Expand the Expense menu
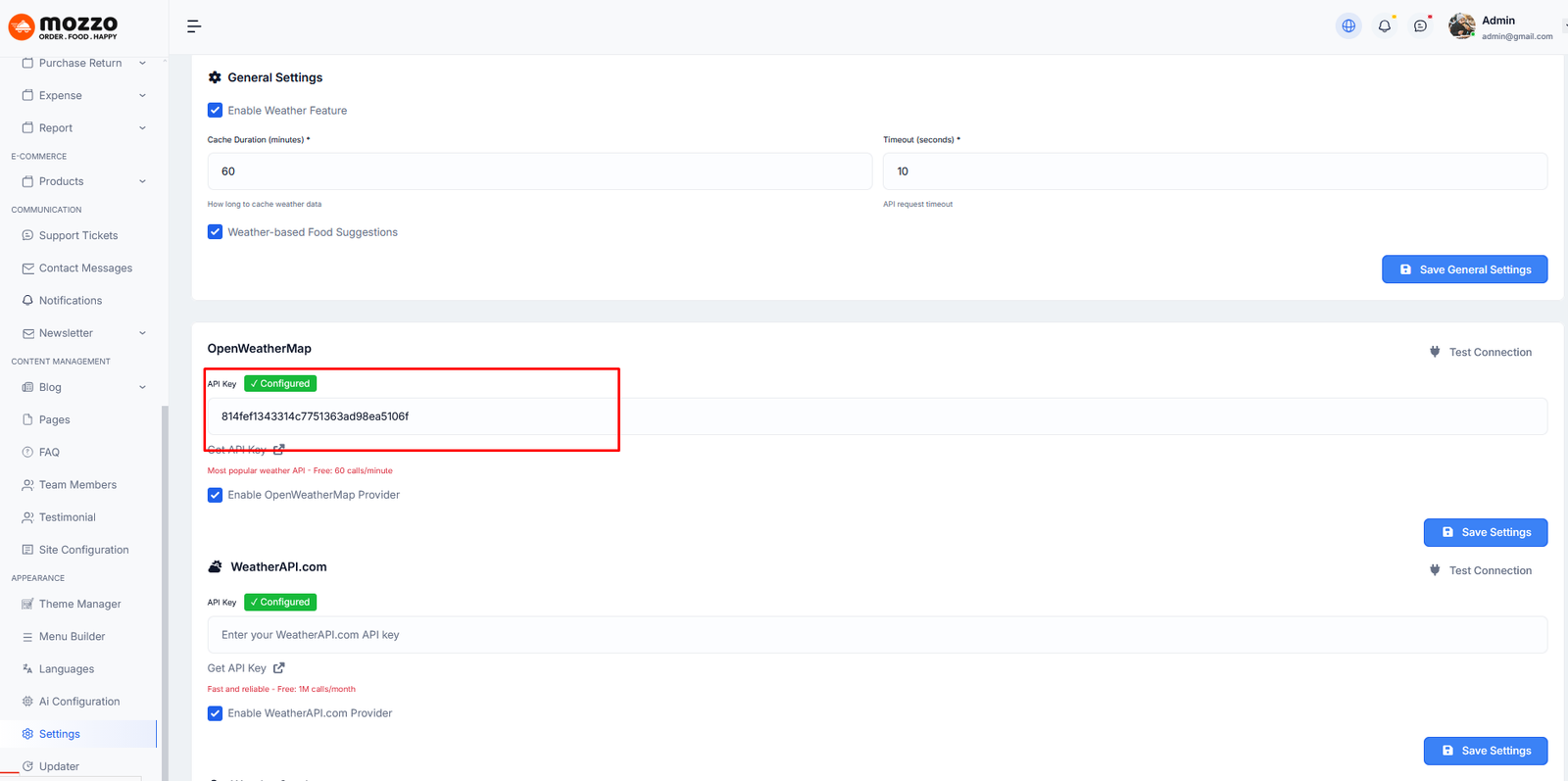The height and width of the screenshot is (781, 1568). tap(83, 95)
